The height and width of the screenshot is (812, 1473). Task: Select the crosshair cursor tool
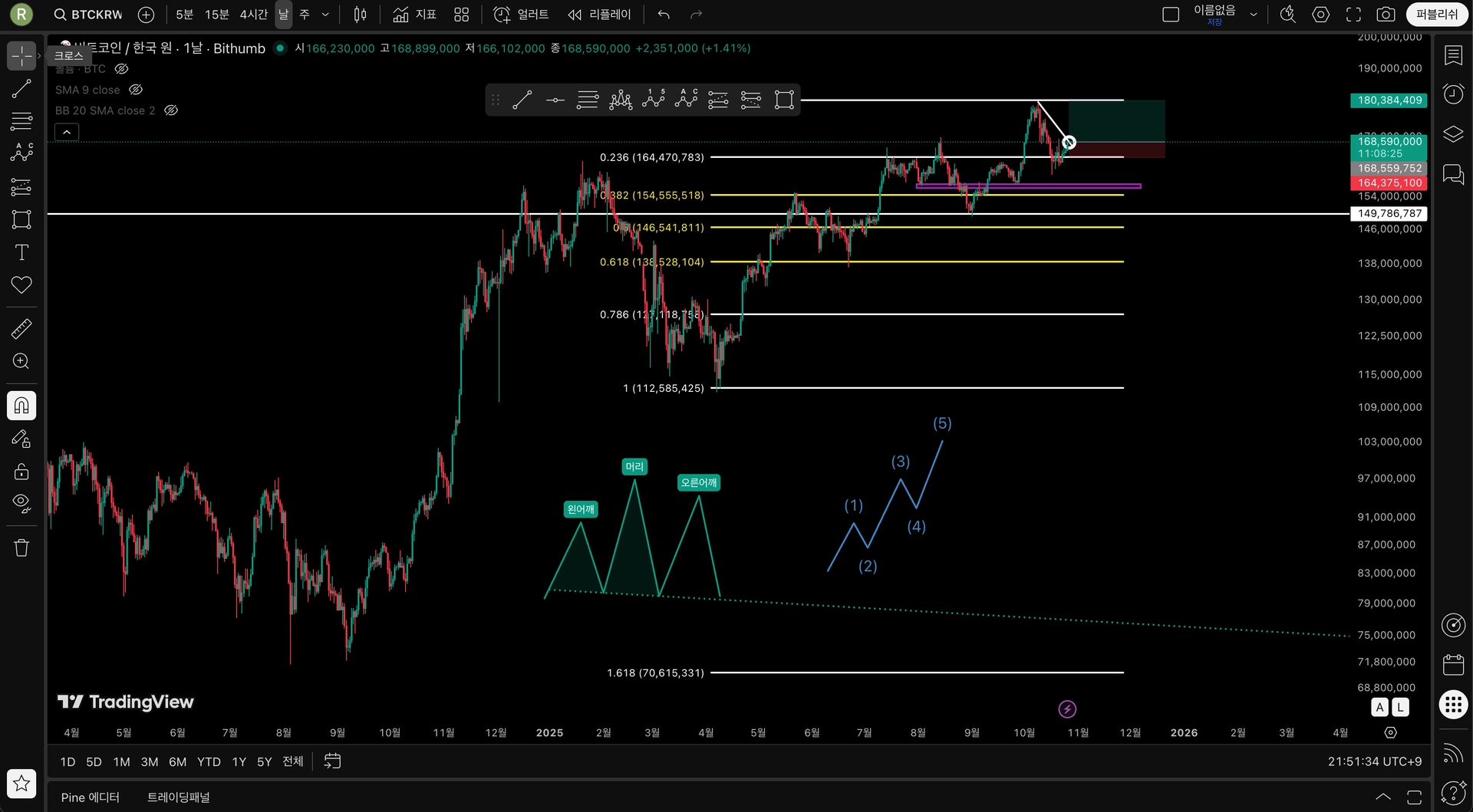(21, 56)
